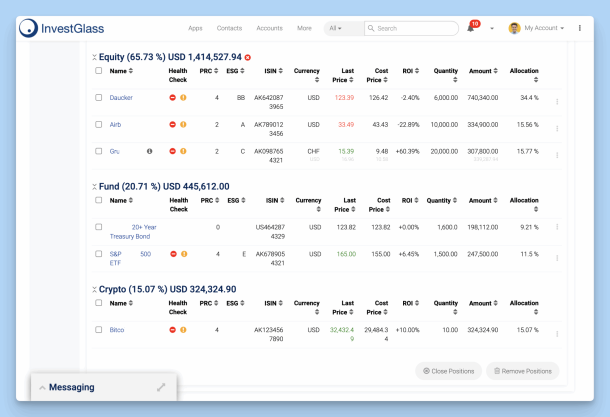The height and width of the screenshot is (417, 610).
Task: Check the Bitco row checkbox
Action: pyautogui.click(x=98, y=328)
